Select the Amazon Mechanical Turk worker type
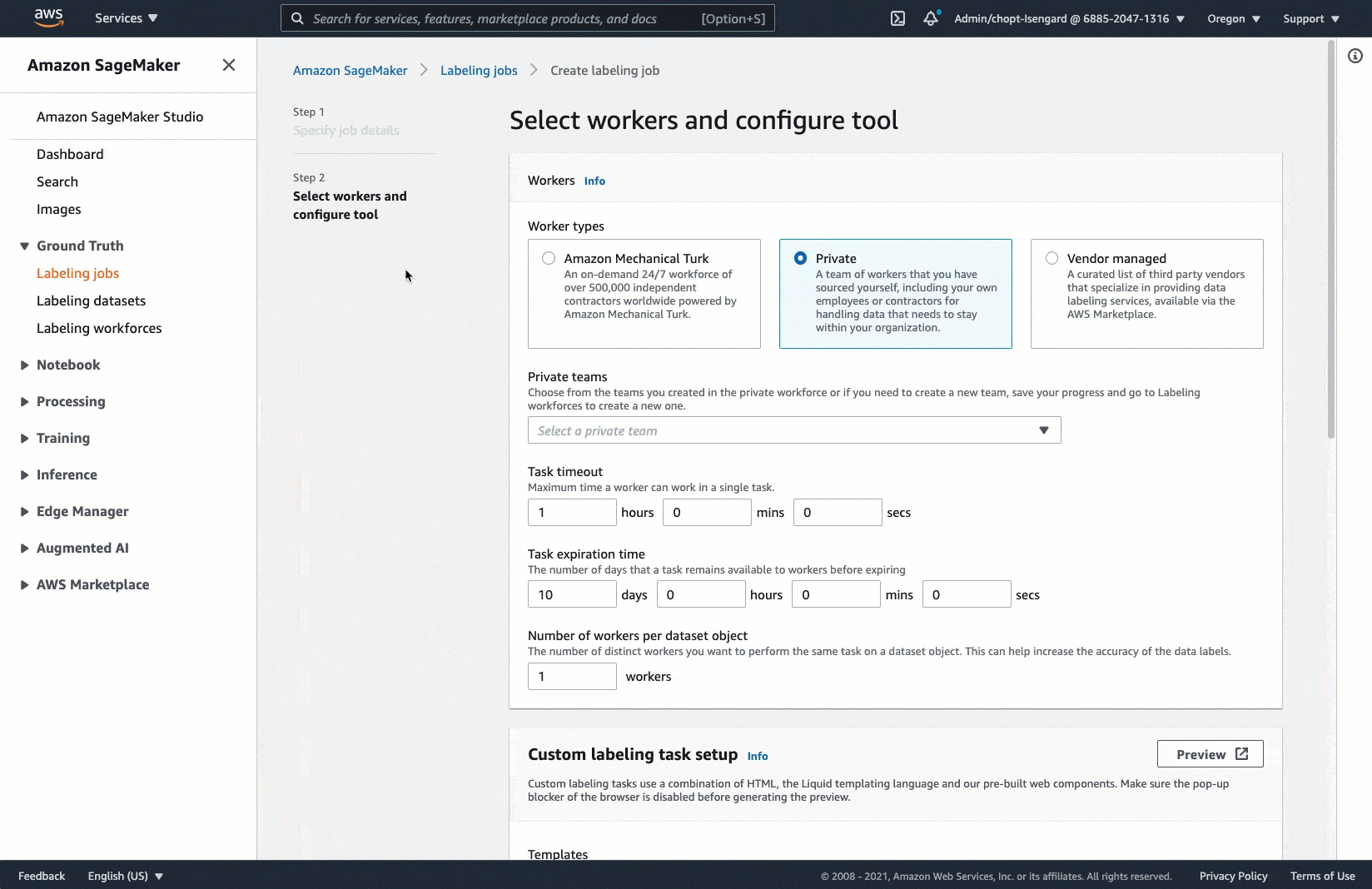This screenshot has width=1372, height=889. tap(549, 259)
